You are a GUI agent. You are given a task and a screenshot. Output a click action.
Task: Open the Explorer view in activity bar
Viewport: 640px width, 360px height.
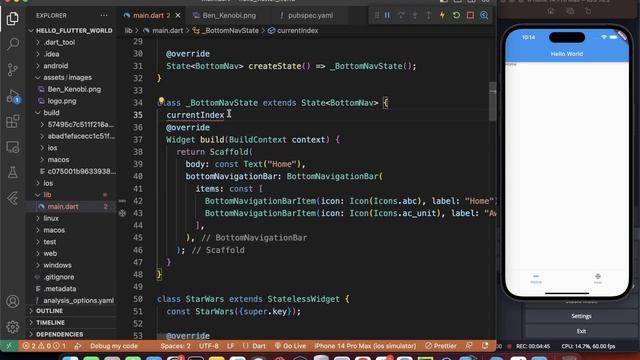pyautogui.click(x=12, y=18)
